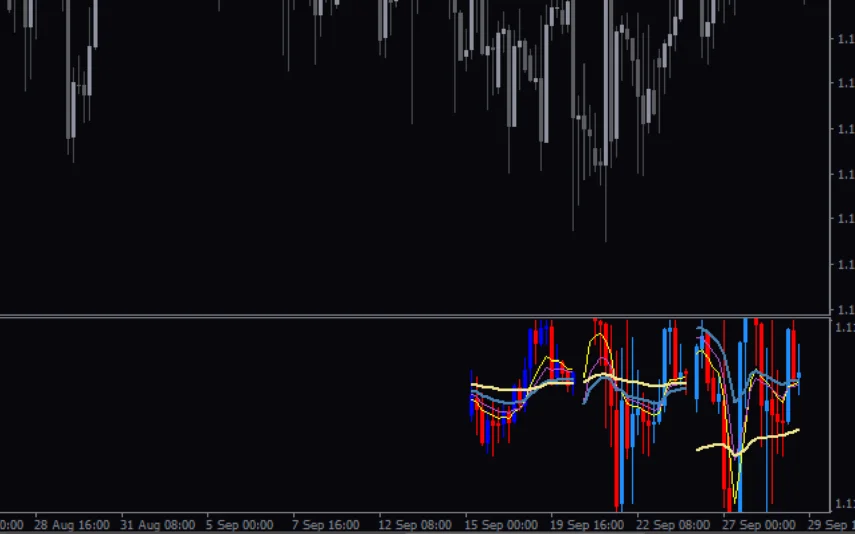855x534 pixels.
Task: Click the "28 Aug 16:00" time axis label
Action: coord(72,524)
